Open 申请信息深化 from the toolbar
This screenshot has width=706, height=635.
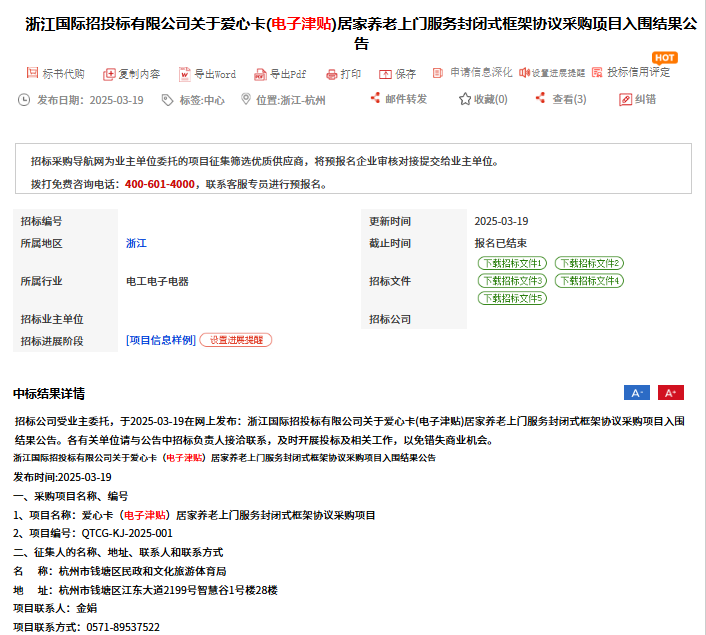[x=438, y=73]
